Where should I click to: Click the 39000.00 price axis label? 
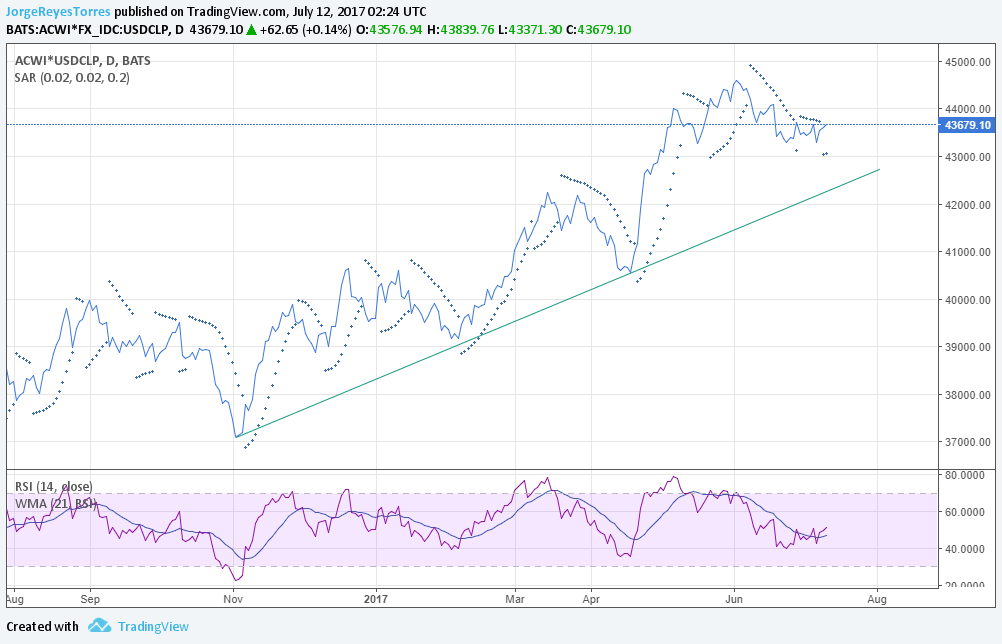(x=967, y=347)
